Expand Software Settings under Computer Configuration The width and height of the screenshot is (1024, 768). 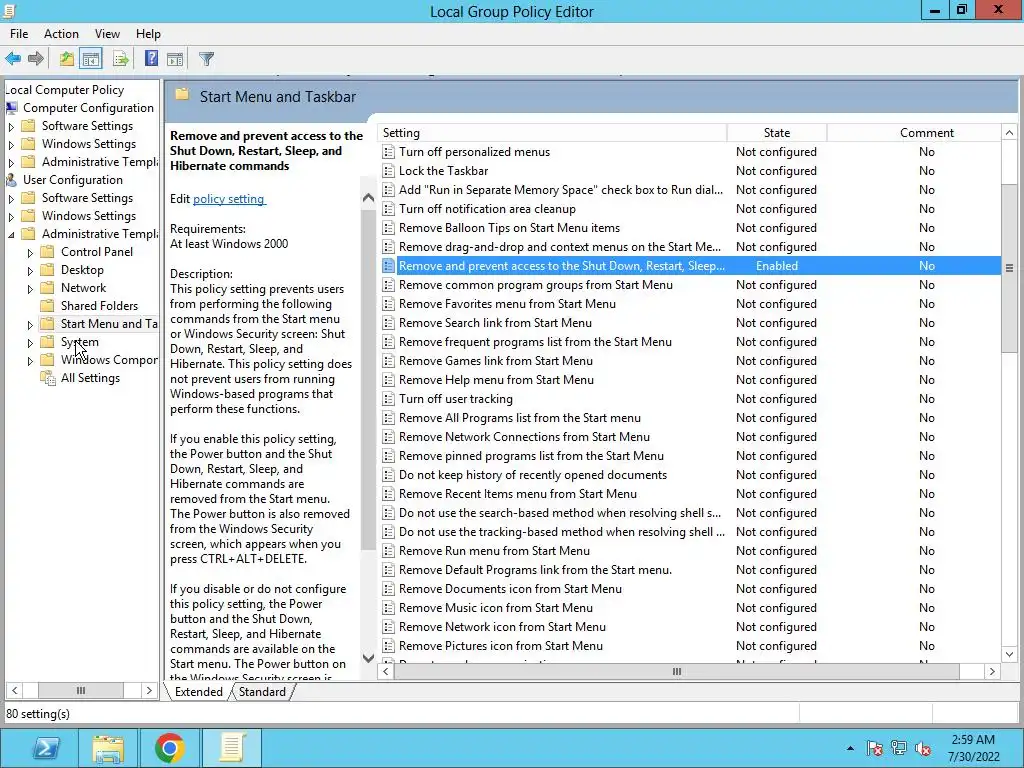click(11, 127)
